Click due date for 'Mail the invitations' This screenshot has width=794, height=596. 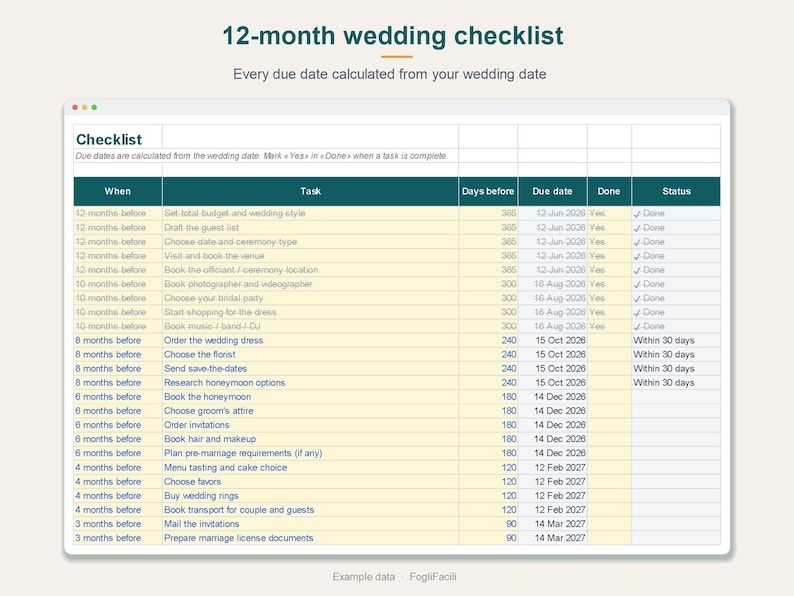tap(552, 524)
